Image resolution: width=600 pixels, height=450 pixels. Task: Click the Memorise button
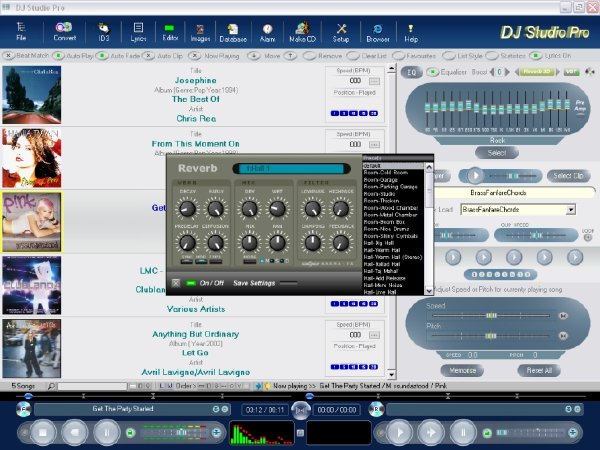462,370
